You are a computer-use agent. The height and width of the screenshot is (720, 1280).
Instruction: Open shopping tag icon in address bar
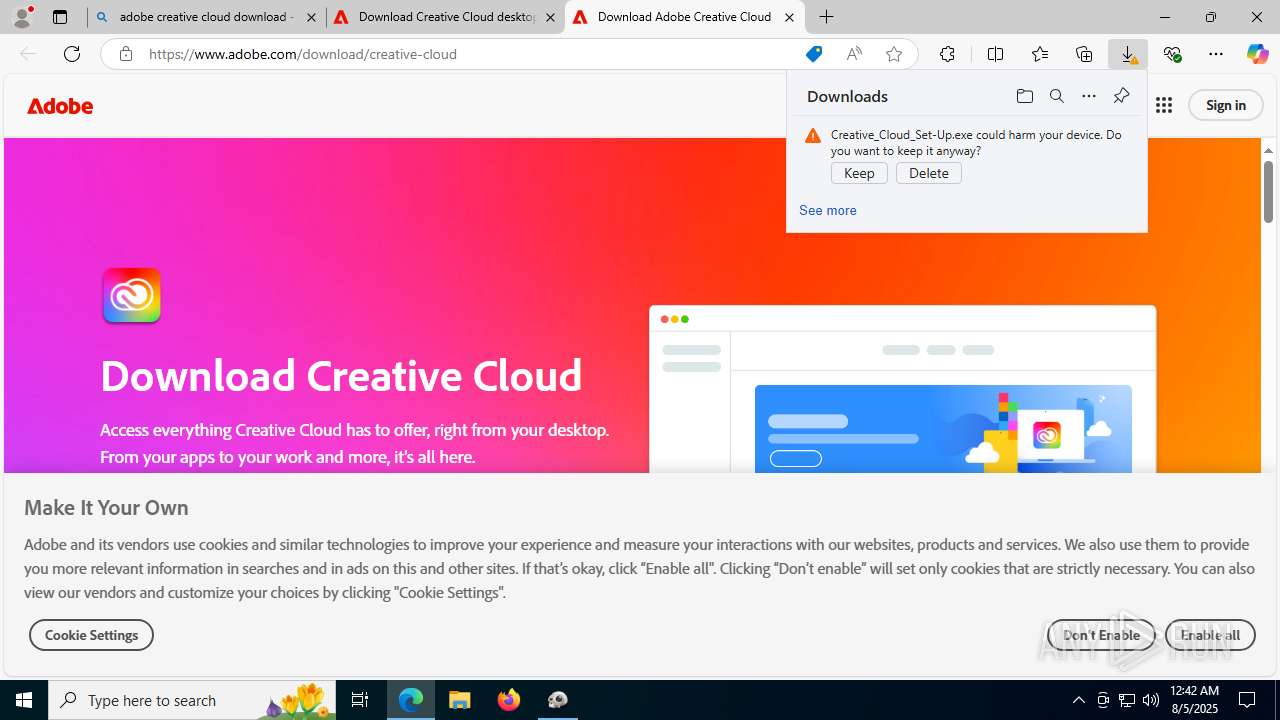814,54
